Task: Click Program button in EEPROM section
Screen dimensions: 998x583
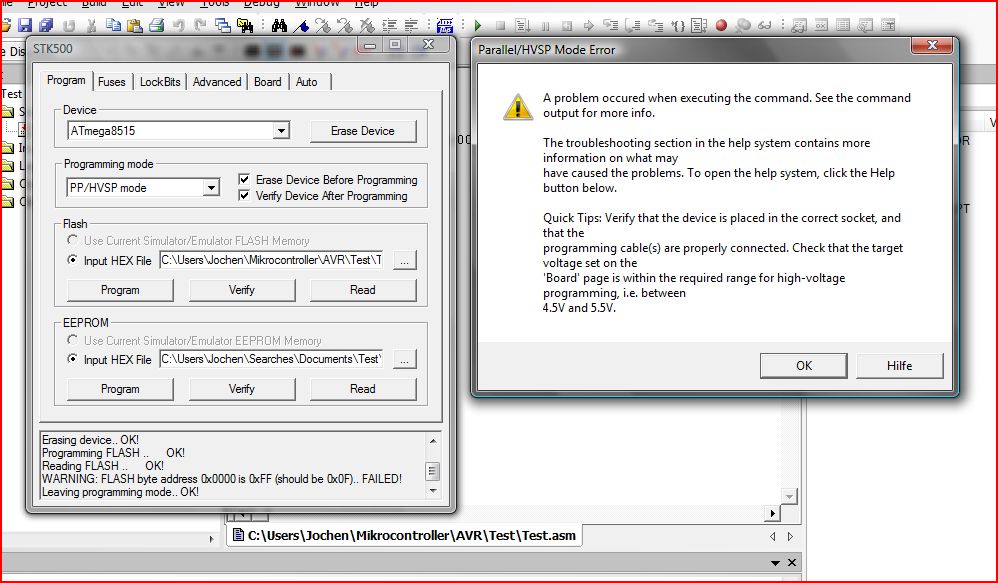Action: click(120, 389)
